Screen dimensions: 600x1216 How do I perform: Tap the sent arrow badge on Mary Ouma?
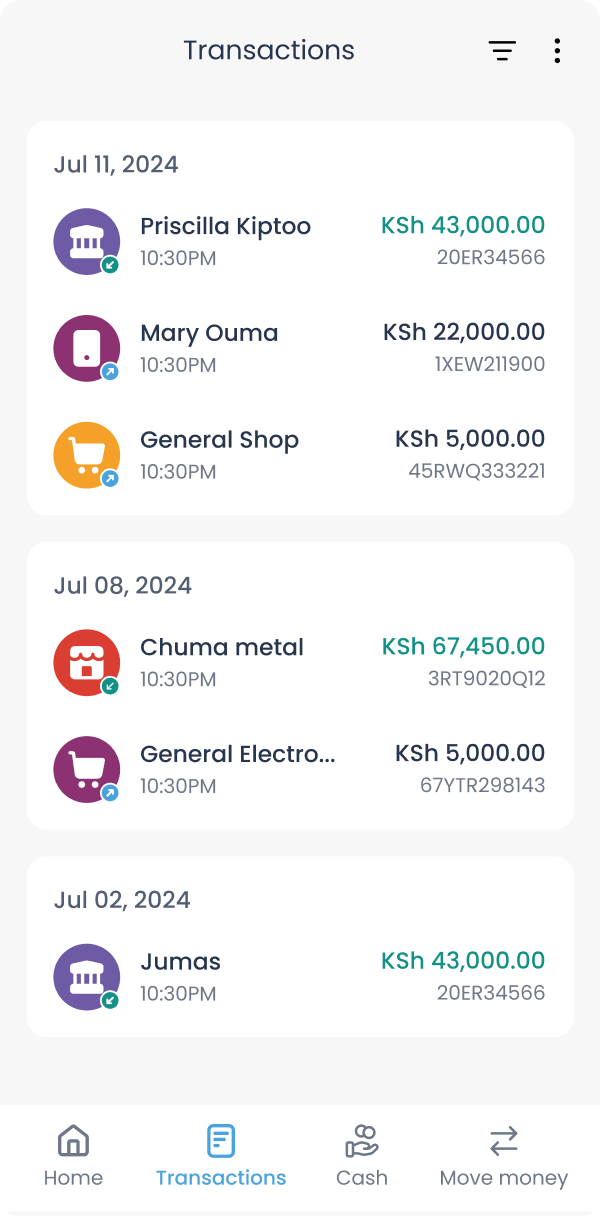(110, 372)
